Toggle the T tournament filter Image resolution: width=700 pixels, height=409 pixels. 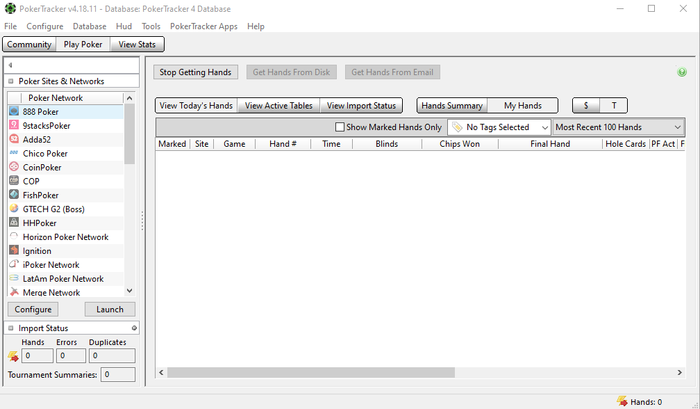tap(613, 106)
